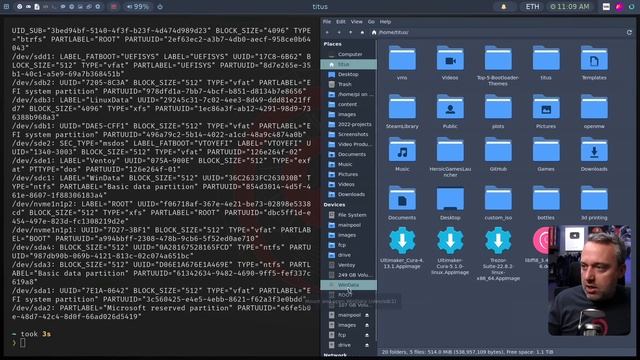
Task: Click the ETH network indicator
Action: [532, 7]
